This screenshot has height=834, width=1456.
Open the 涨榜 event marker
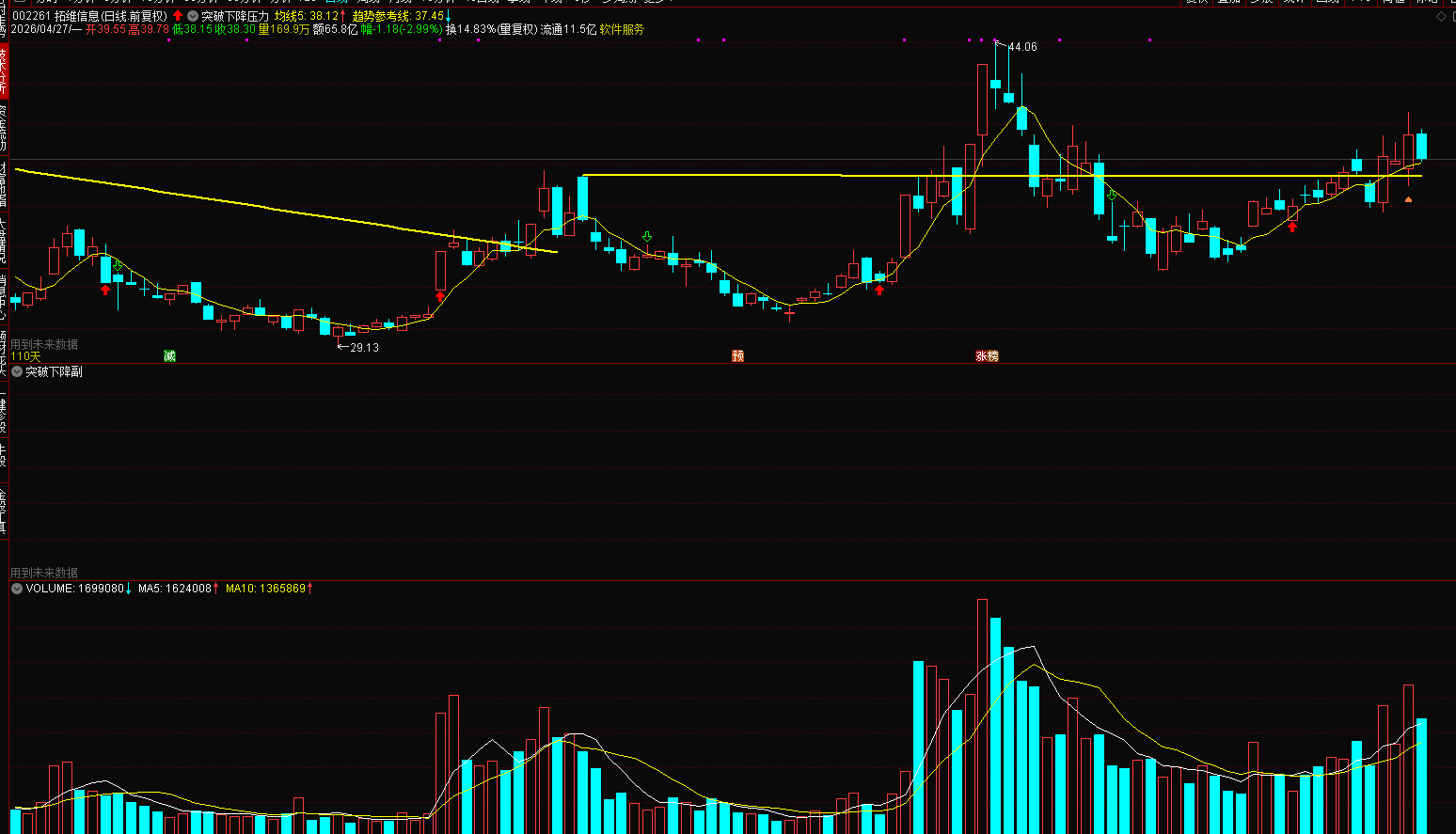pos(987,355)
